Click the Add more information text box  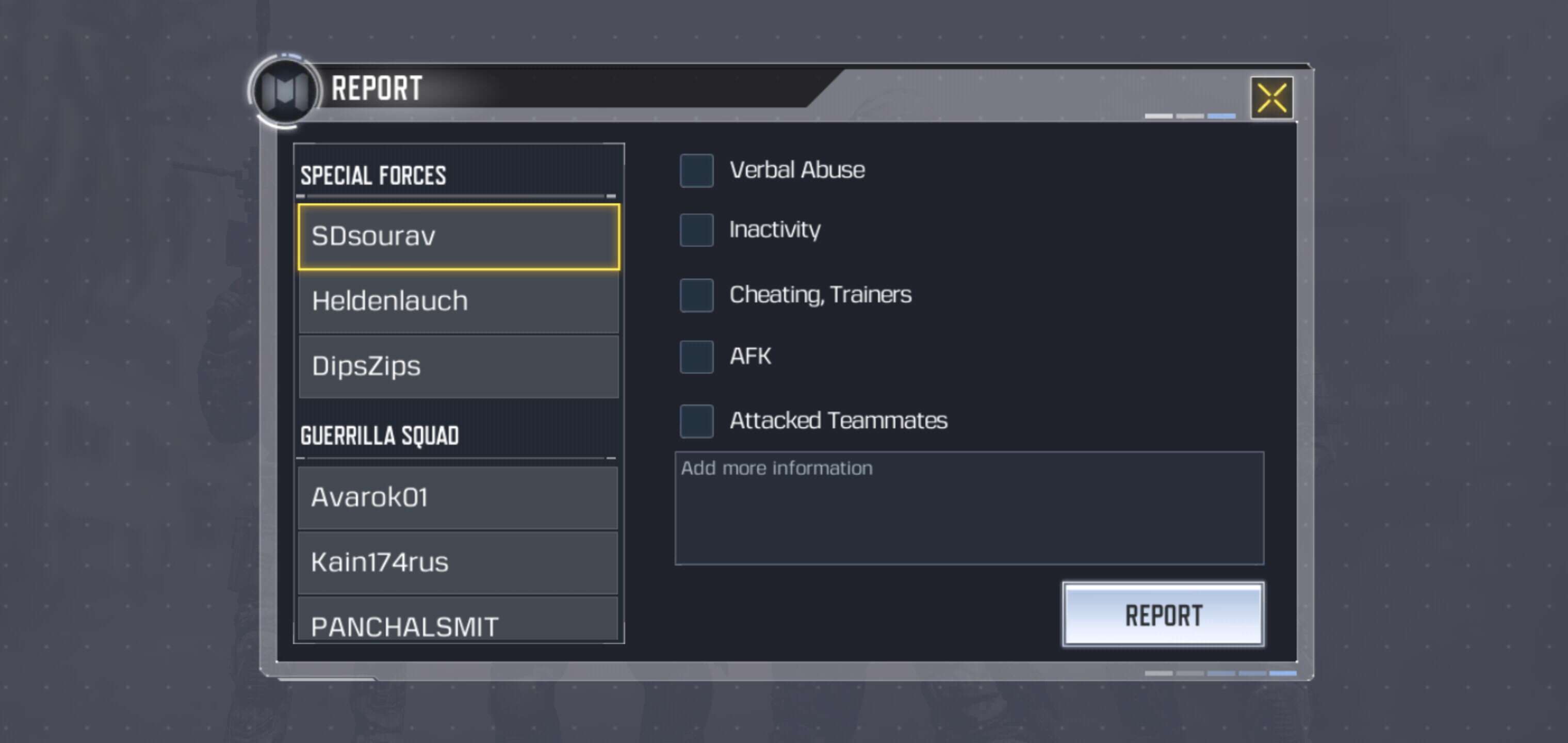tap(969, 508)
